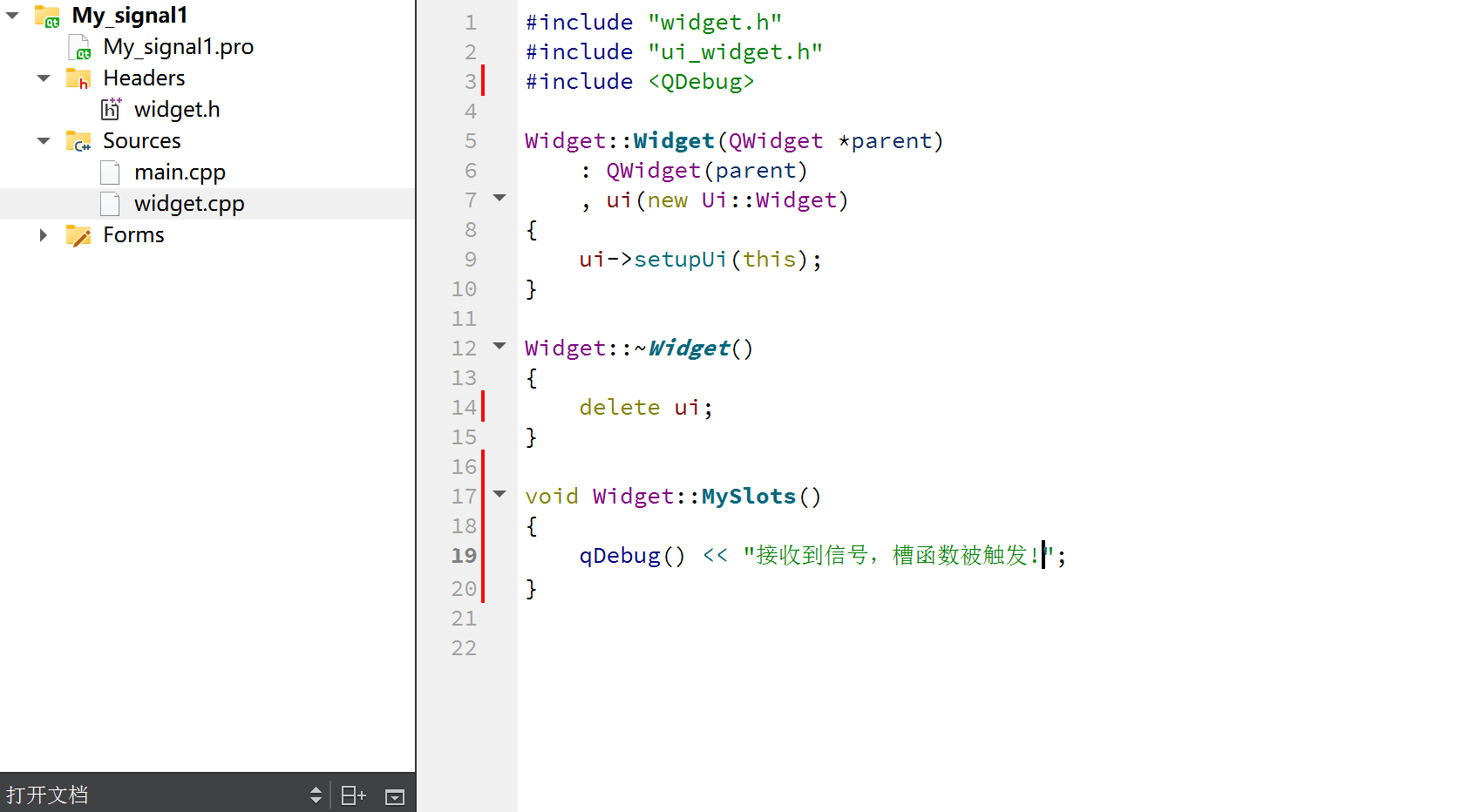This screenshot has height=812, width=1481.
Task: Open main.cpp in Sources
Action: pyautogui.click(x=180, y=173)
